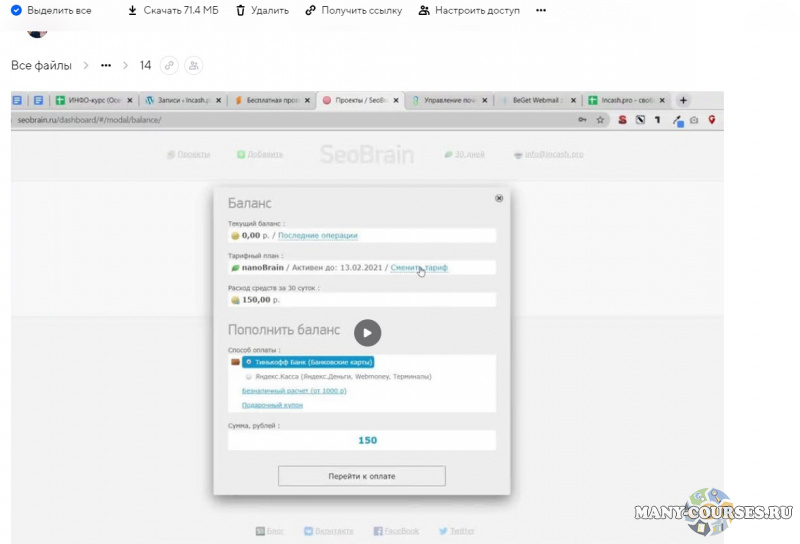Toggle the 'Выделить все' checkbox
The image size is (800, 544).
click(16, 10)
